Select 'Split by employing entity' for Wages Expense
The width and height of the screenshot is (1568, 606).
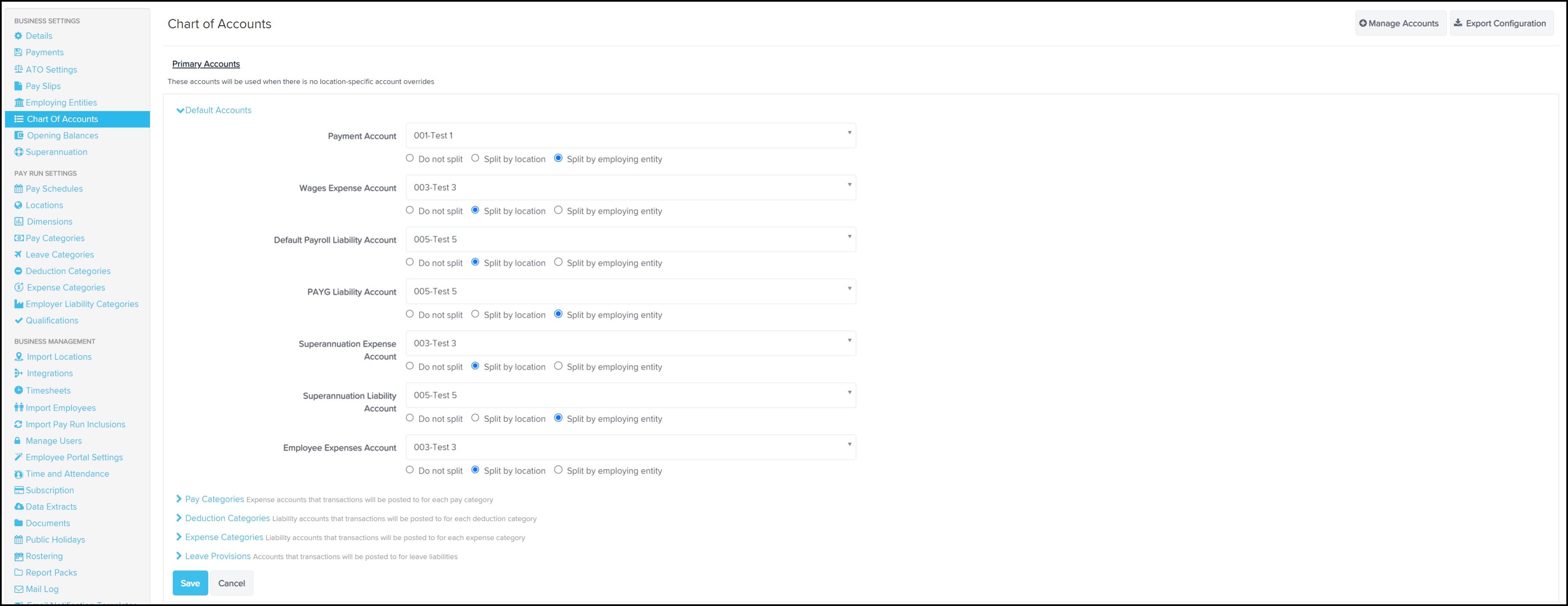tap(558, 210)
